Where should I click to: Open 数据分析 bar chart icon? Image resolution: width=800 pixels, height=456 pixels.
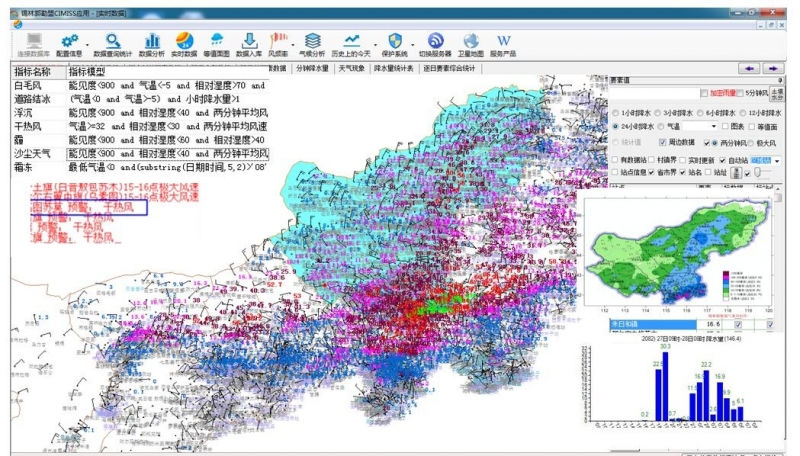click(x=152, y=38)
